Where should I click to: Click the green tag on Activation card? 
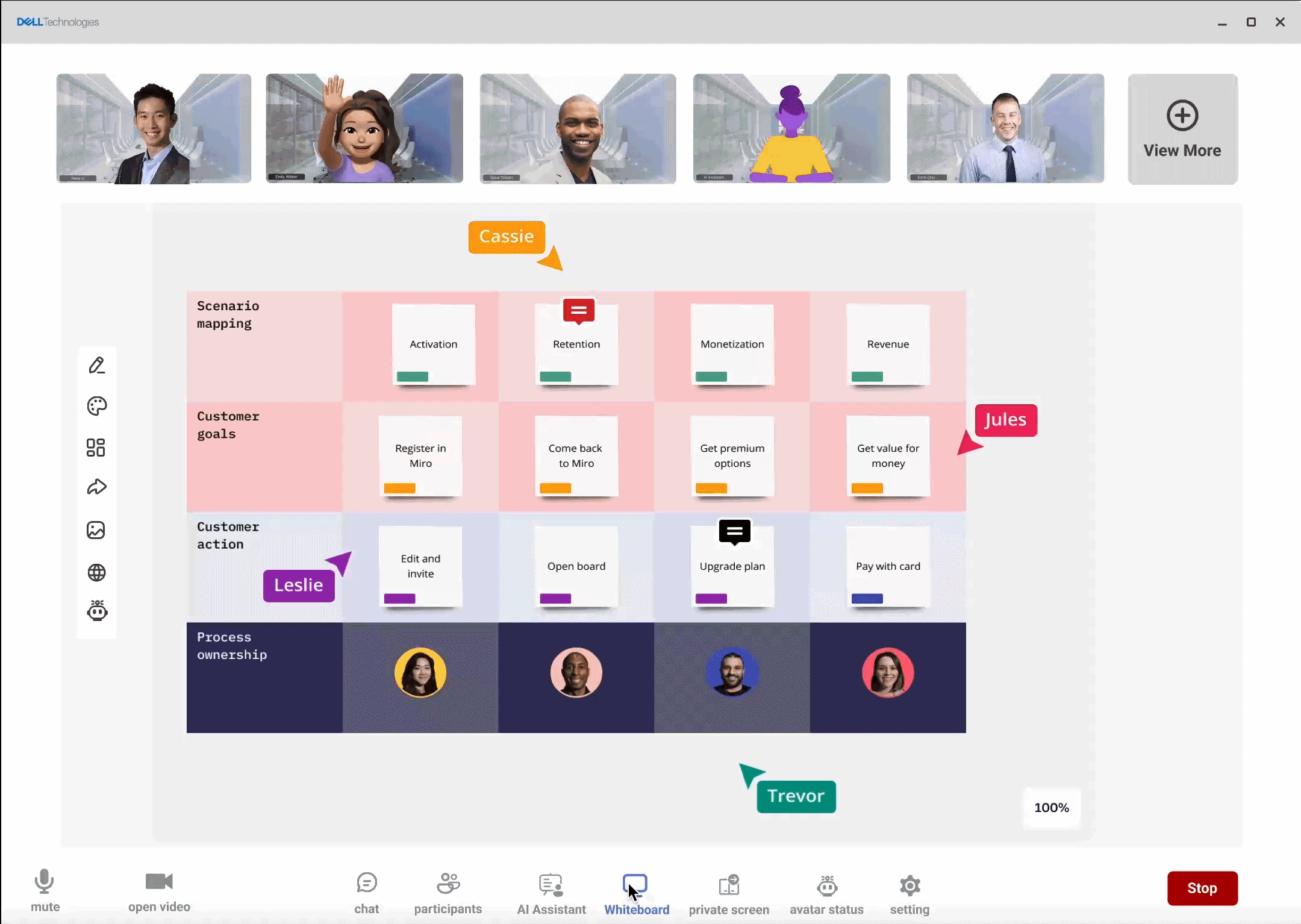coord(413,376)
